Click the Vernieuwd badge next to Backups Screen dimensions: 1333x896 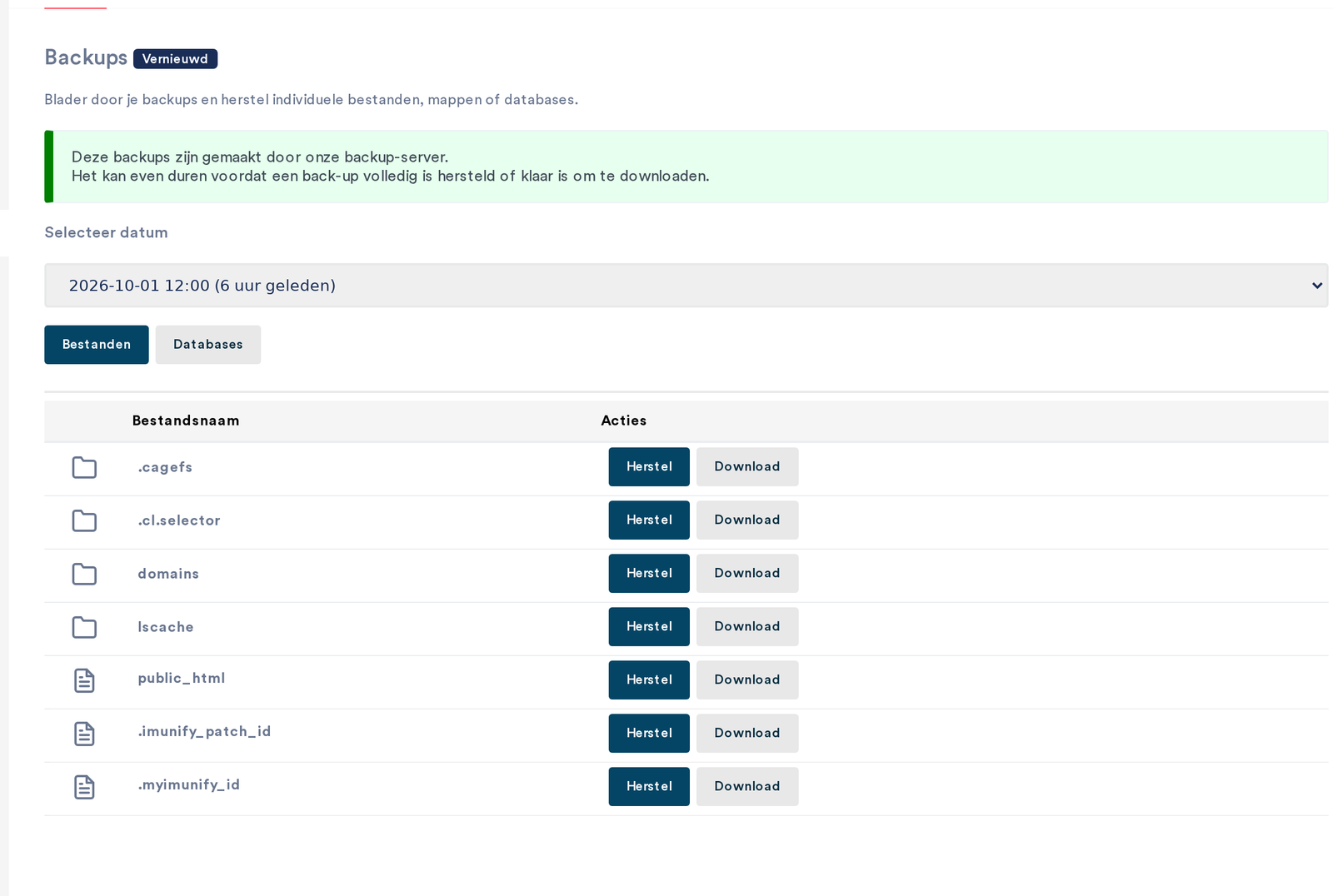click(x=175, y=59)
